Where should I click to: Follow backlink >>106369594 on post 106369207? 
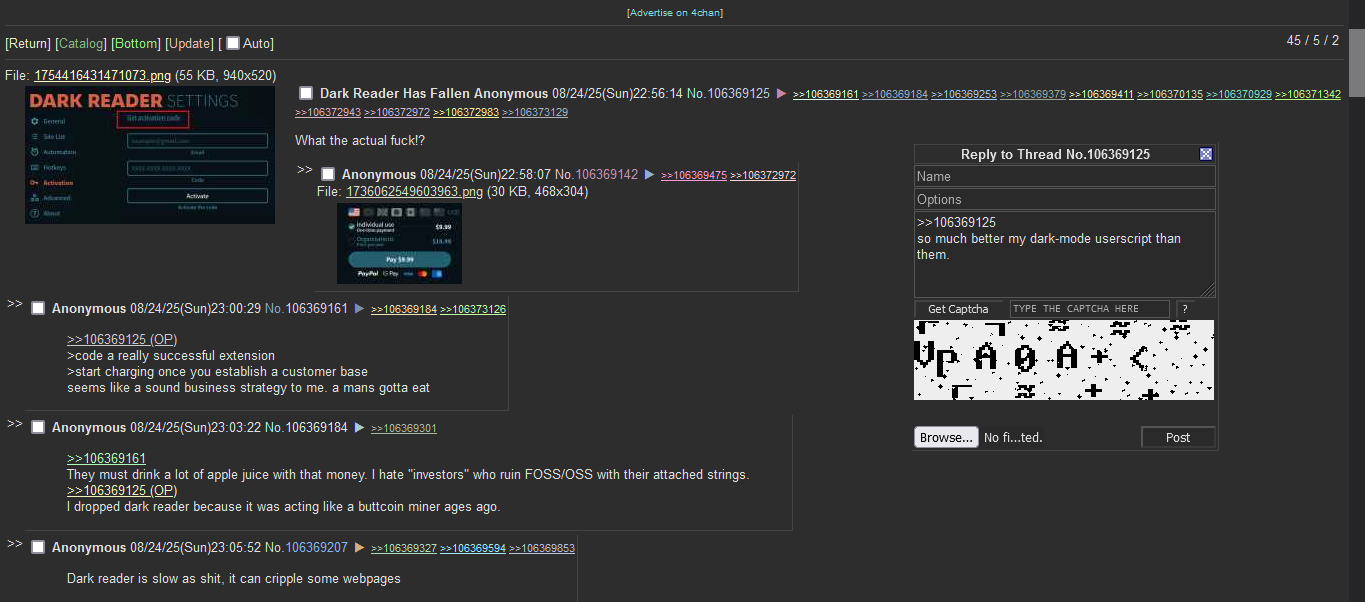[473, 548]
